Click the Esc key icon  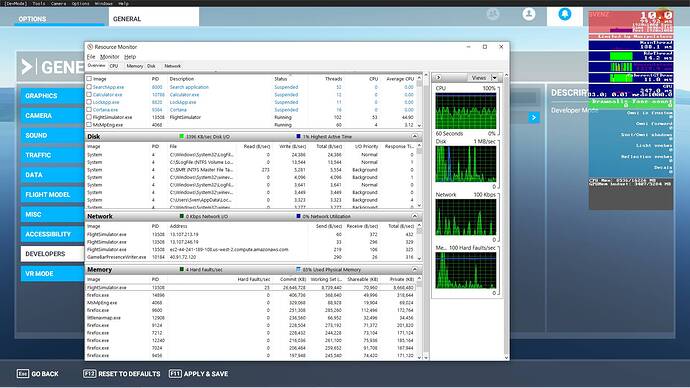22,373
